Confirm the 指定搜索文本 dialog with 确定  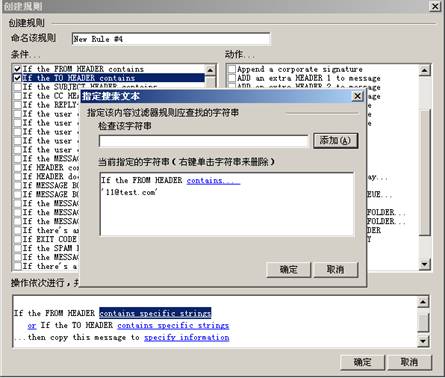[289, 269]
